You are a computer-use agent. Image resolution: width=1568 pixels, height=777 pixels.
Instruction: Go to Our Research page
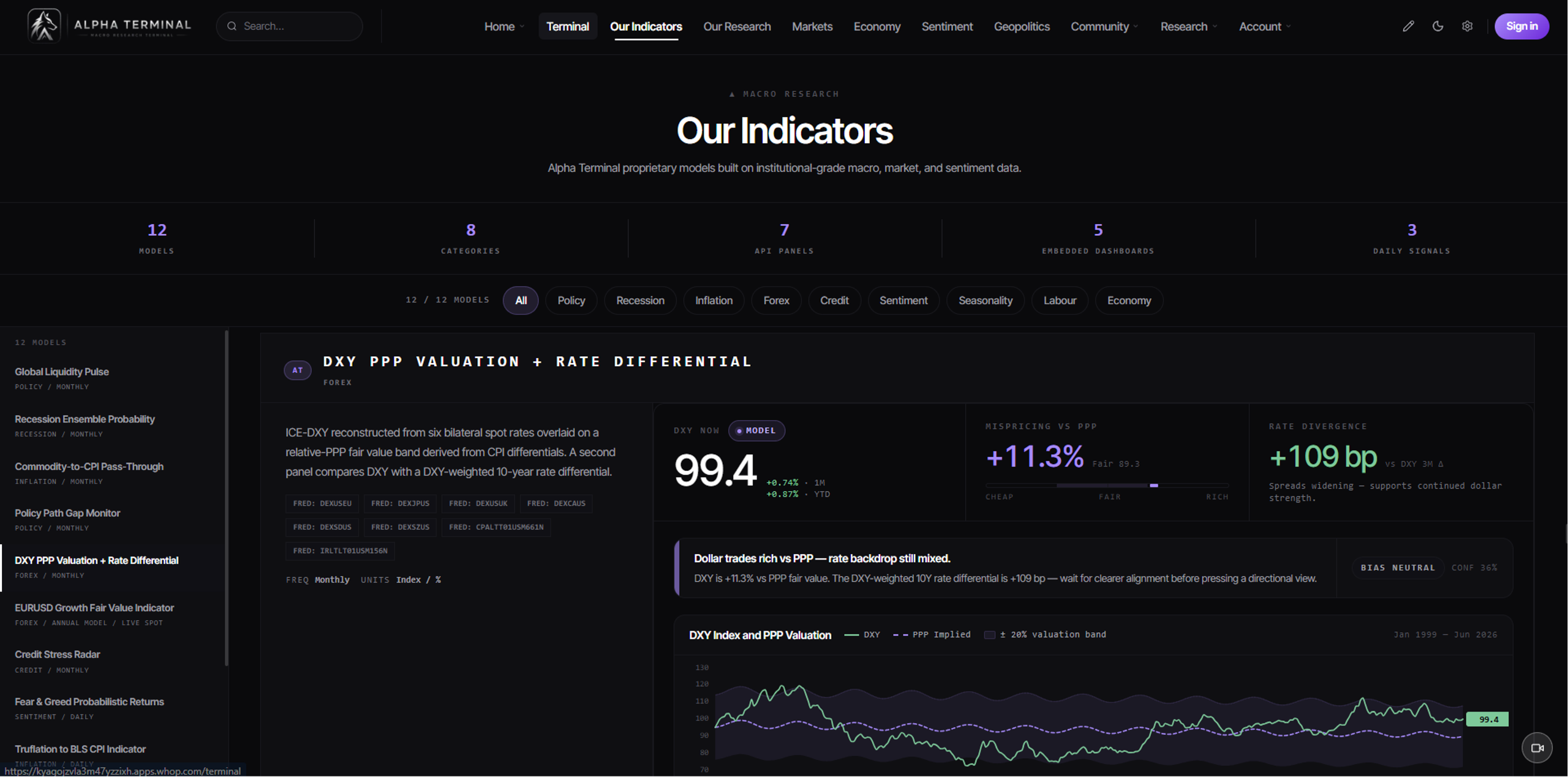point(737,26)
